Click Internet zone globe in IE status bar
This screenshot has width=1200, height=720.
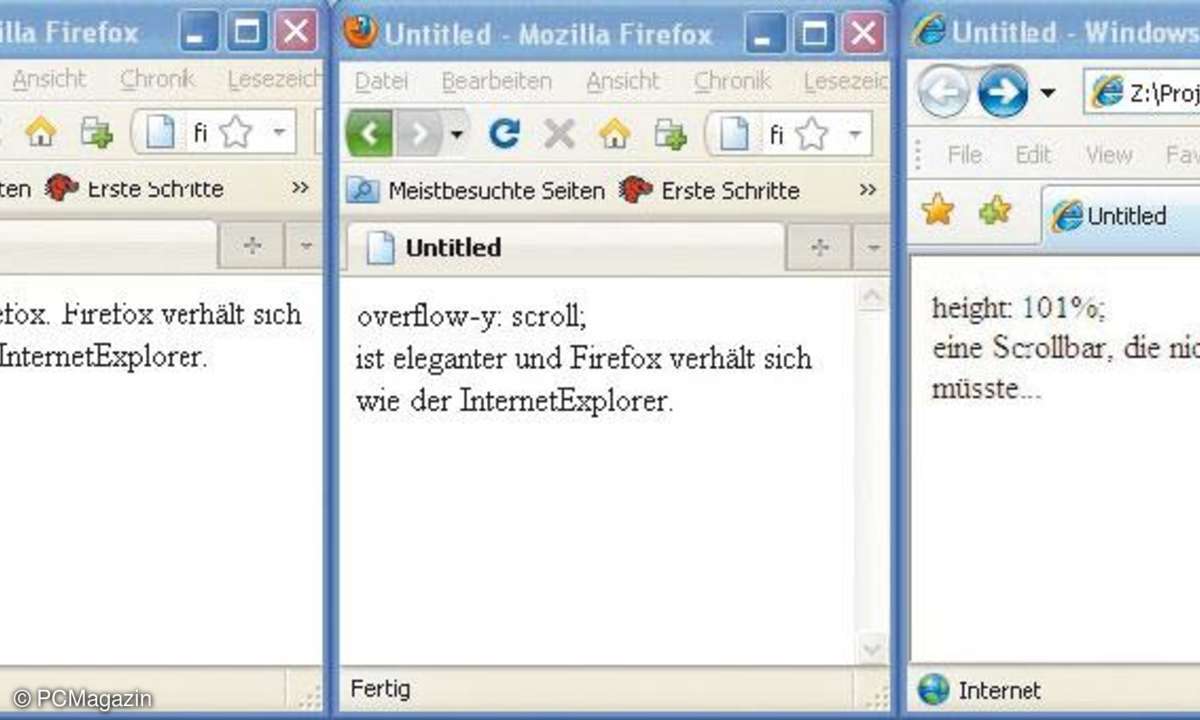click(x=933, y=689)
